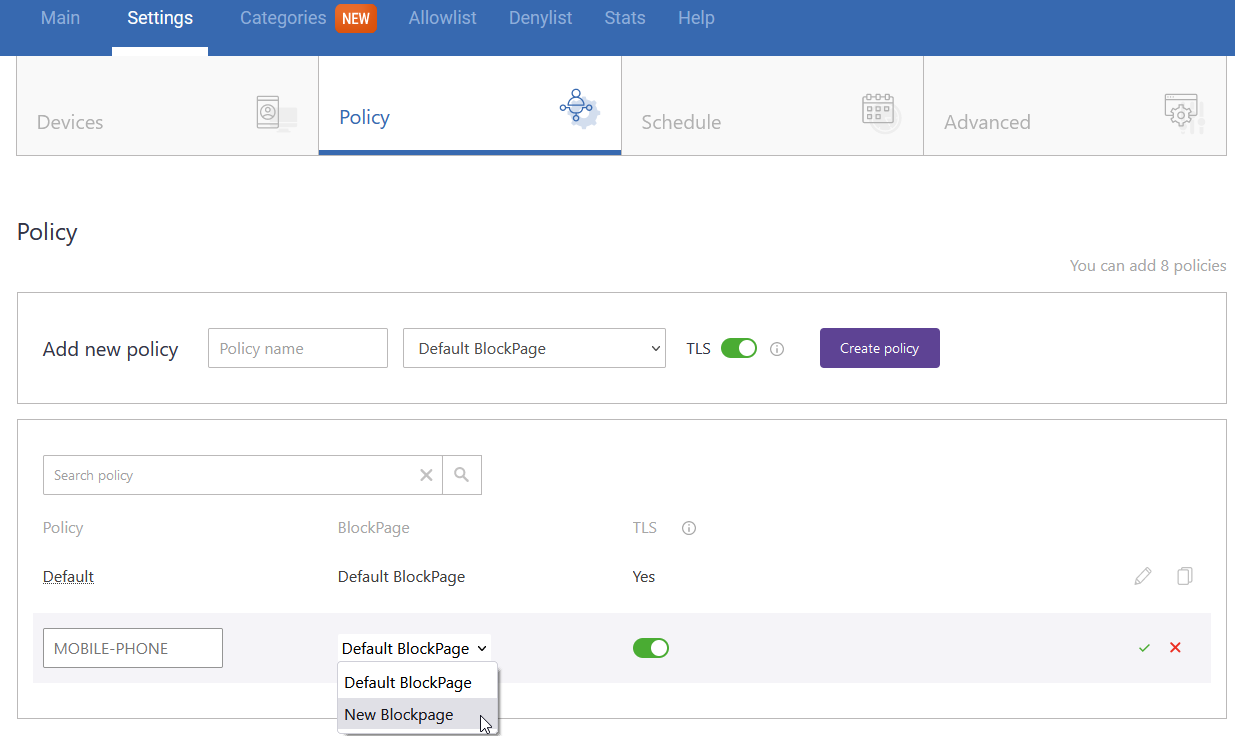Switch to the Stats page

624,17
